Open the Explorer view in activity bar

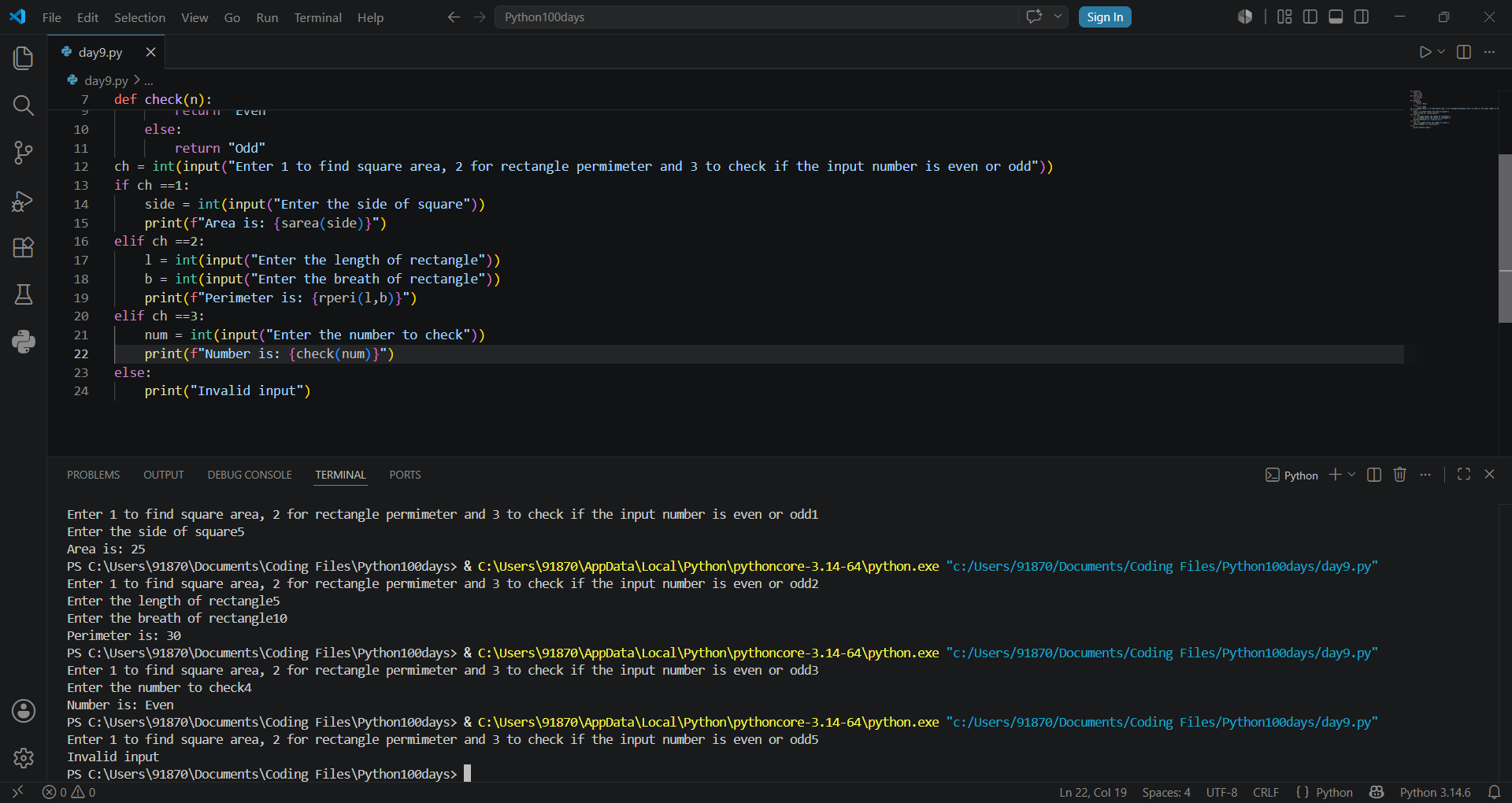[24, 57]
